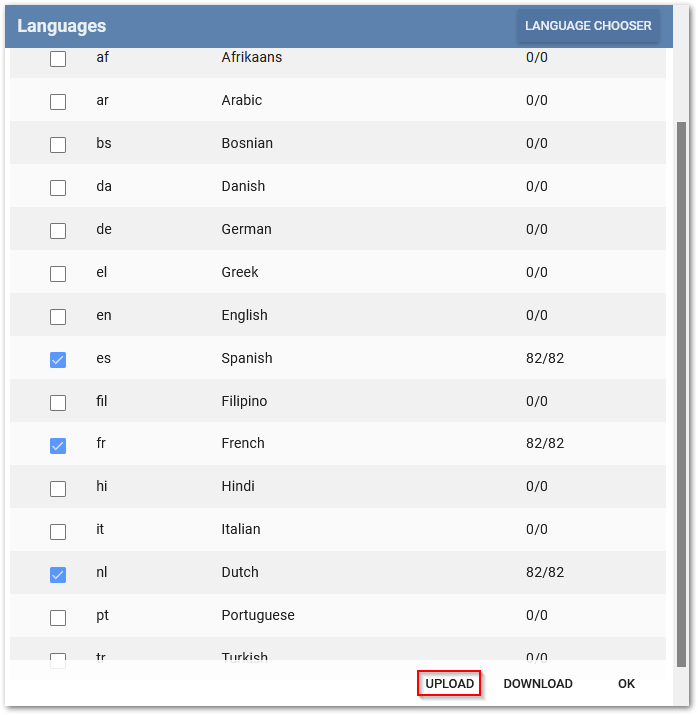The image size is (698, 715).
Task: Tick the English checkbox
Action: click(x=58, y=317)
